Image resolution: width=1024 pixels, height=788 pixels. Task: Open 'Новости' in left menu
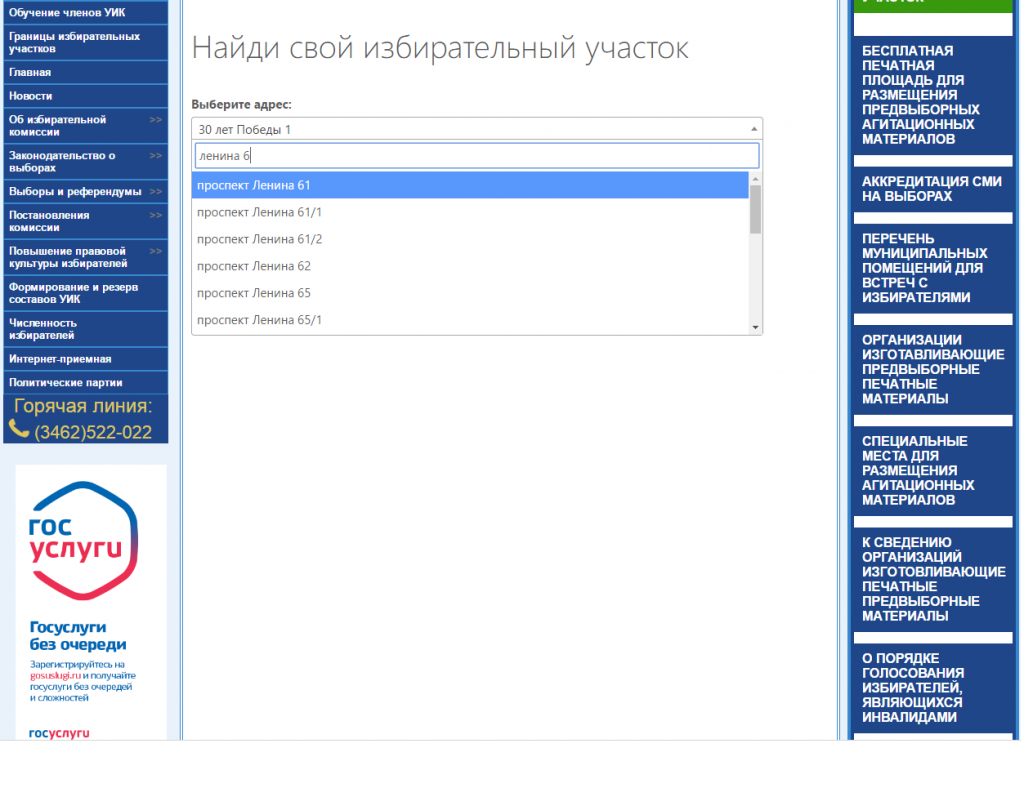31,96
